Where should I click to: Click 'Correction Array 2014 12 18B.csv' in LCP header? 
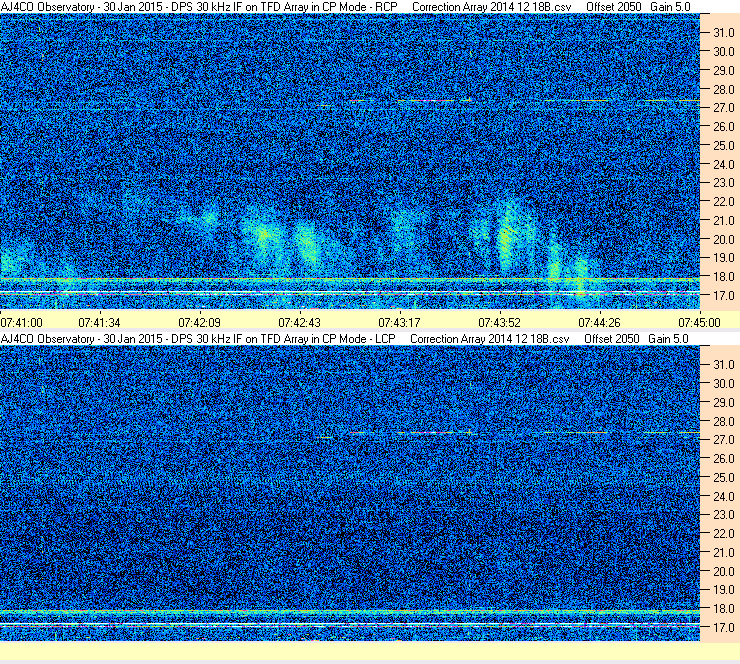(x=490, y=339)
